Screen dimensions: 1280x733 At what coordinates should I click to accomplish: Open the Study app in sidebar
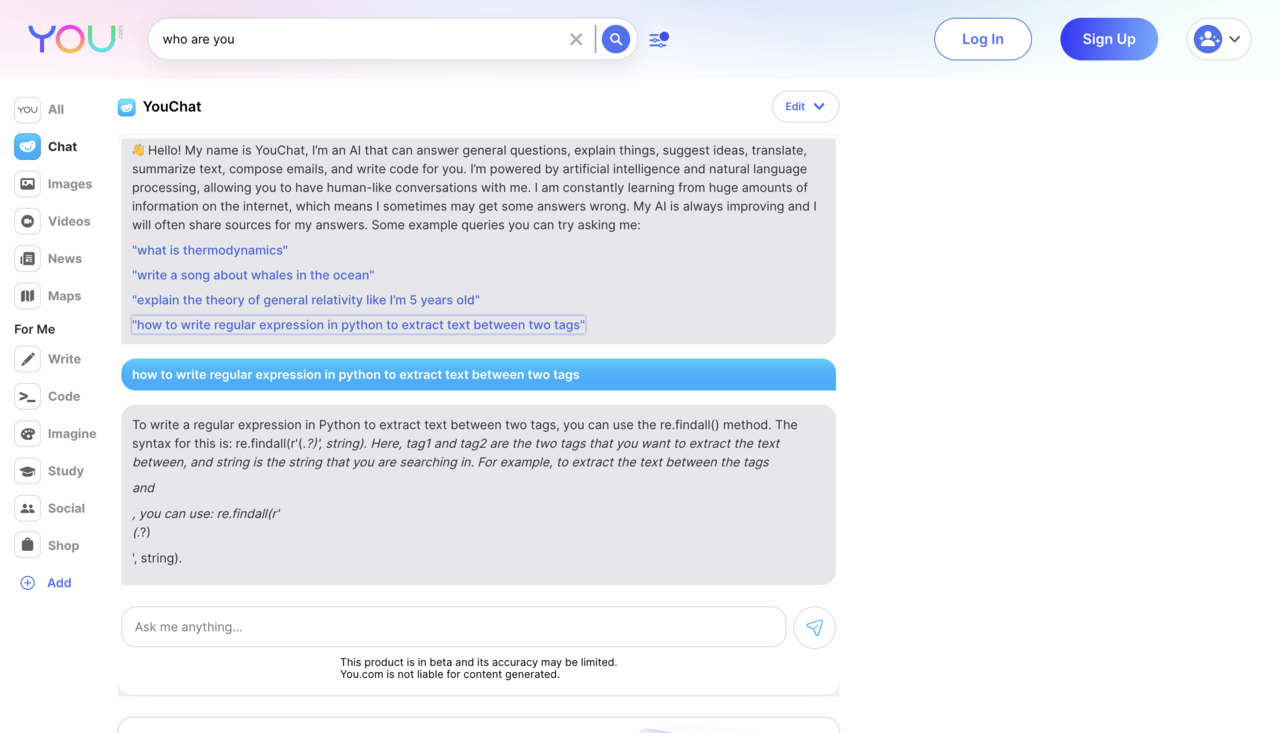[x=49, y=471]
